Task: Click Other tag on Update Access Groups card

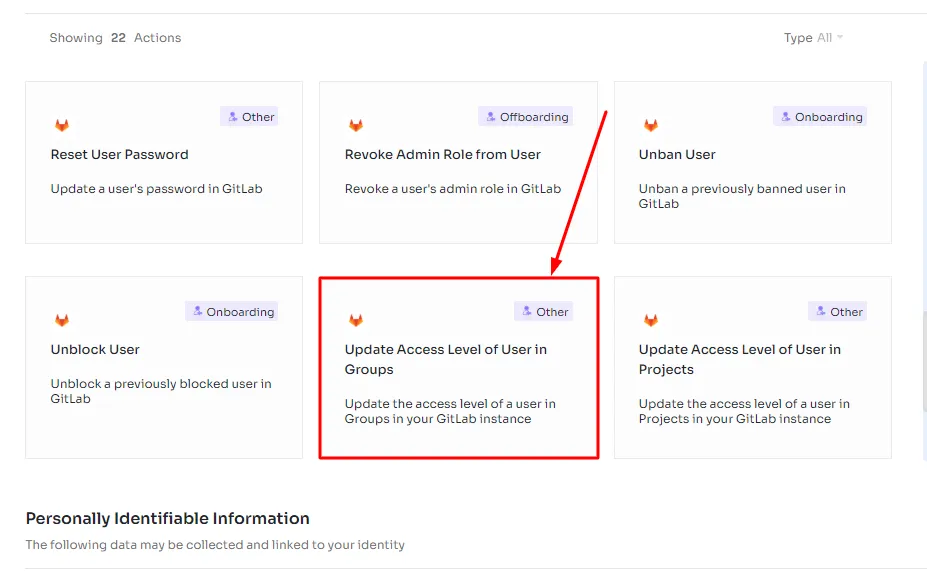Action: coord(543,312)
